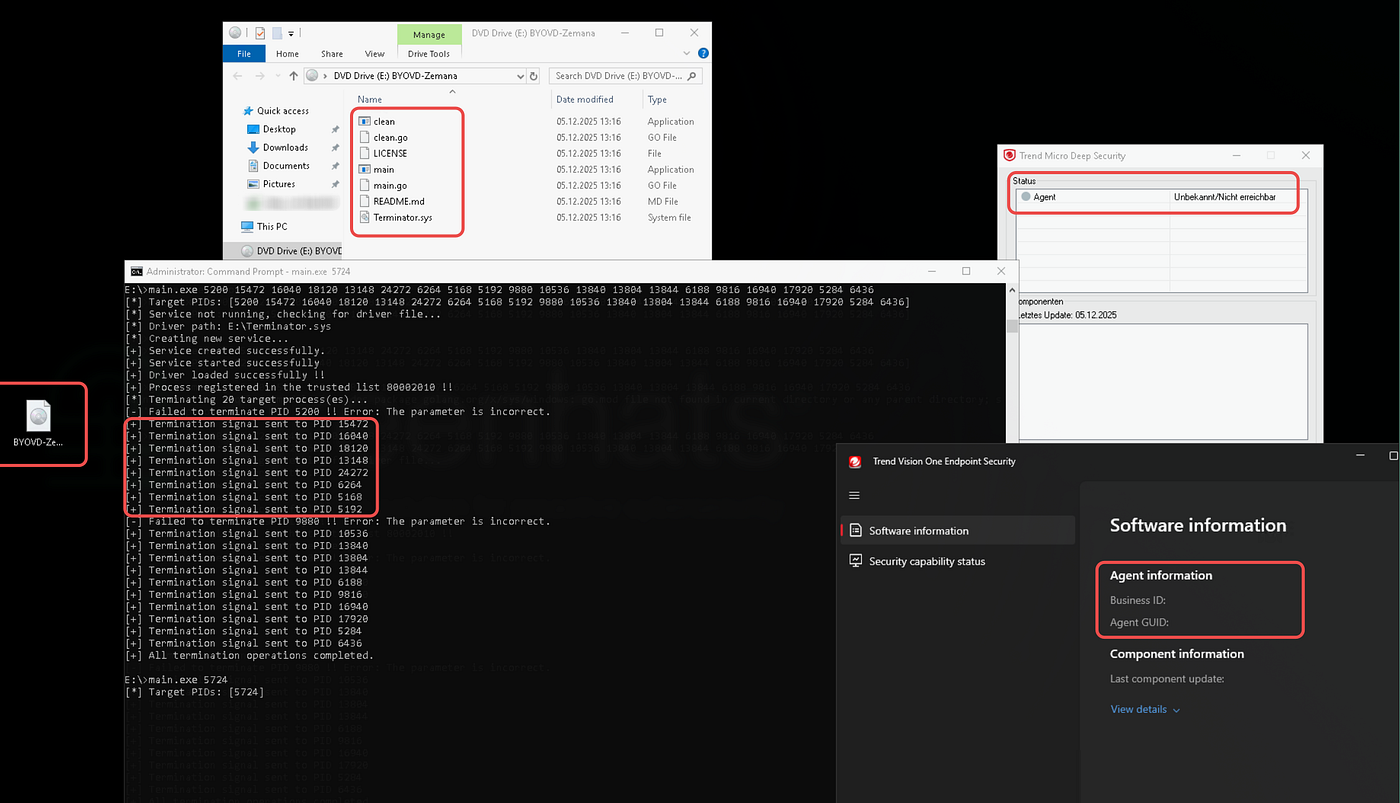Open Desktop in the navigation pane

coord(279,129)
